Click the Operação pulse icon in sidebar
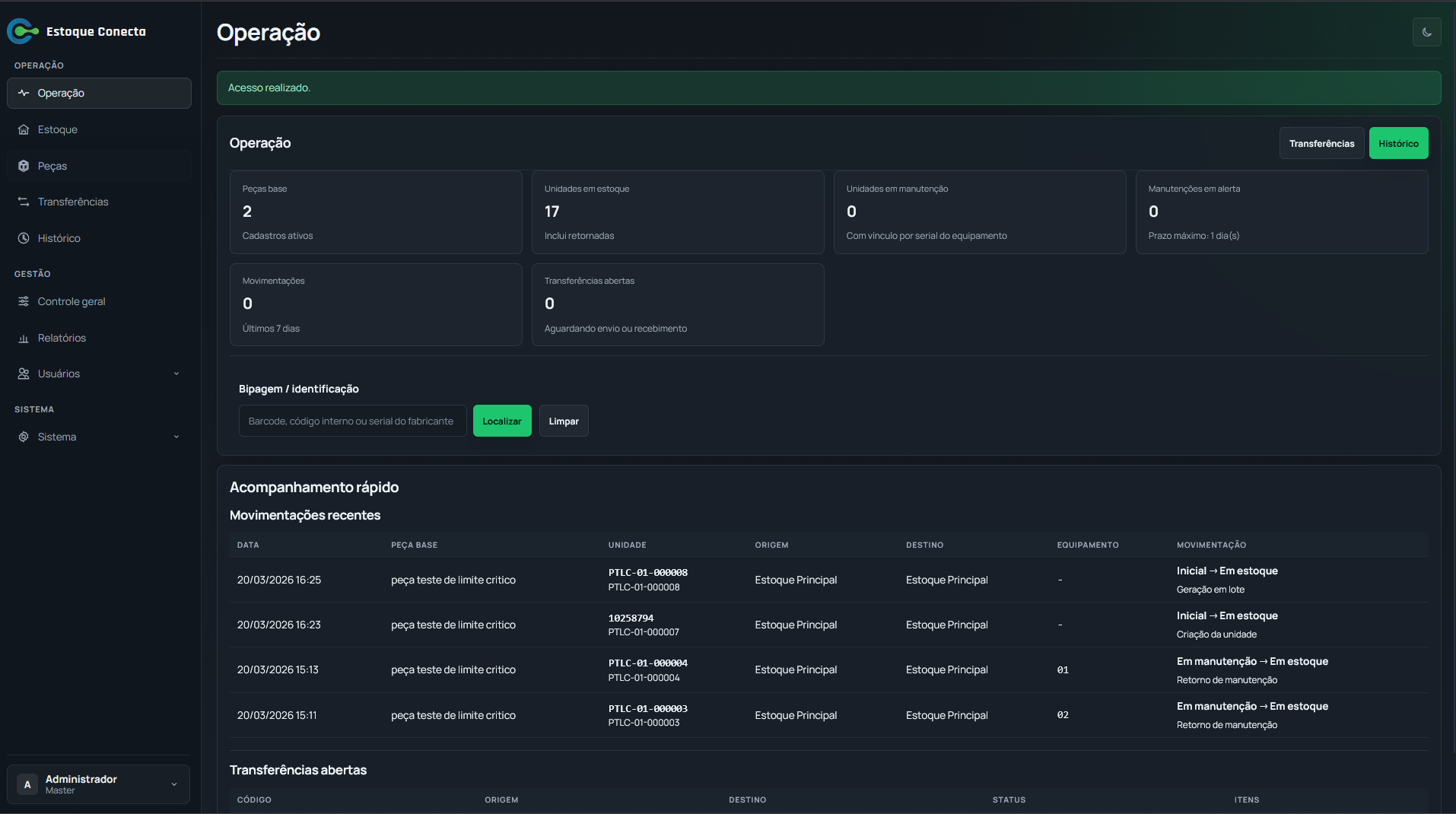The width and height of the screenshot is (1456, 814). point(24,93)
